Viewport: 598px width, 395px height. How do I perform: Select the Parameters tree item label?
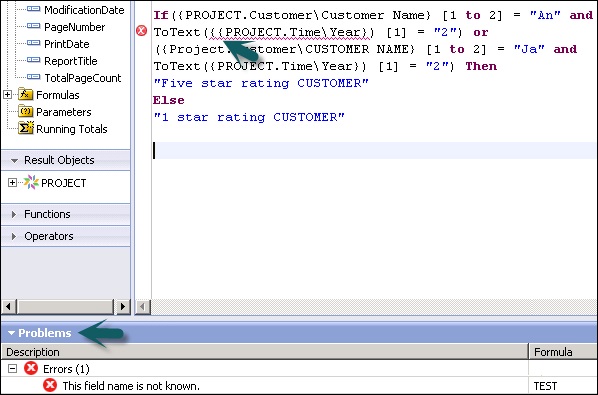coord(64,112)
